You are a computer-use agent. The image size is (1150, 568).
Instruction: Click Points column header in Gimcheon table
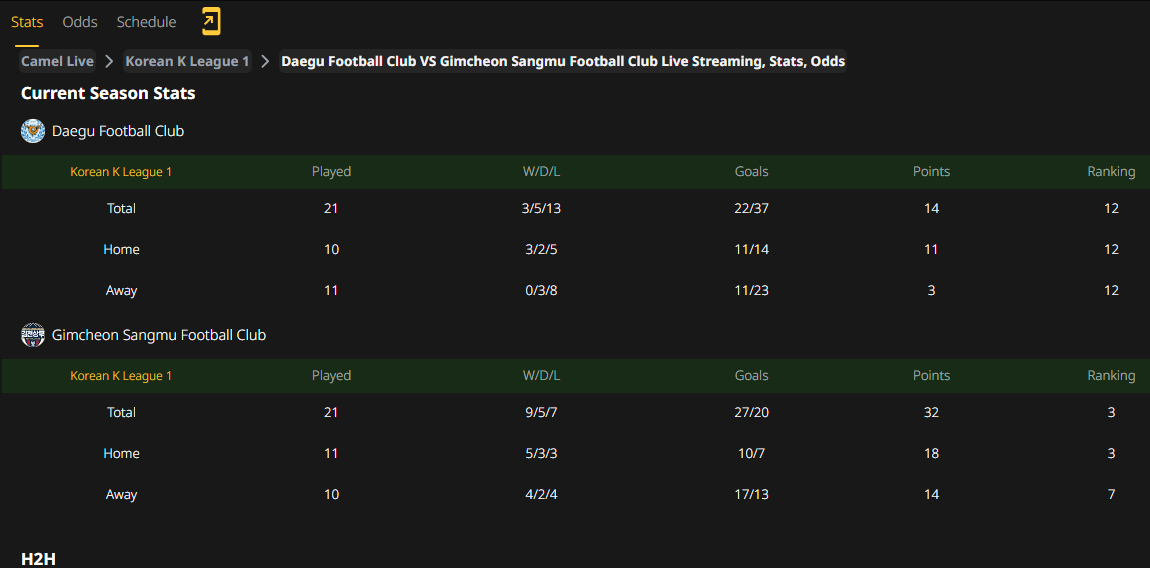pos(931,376)
